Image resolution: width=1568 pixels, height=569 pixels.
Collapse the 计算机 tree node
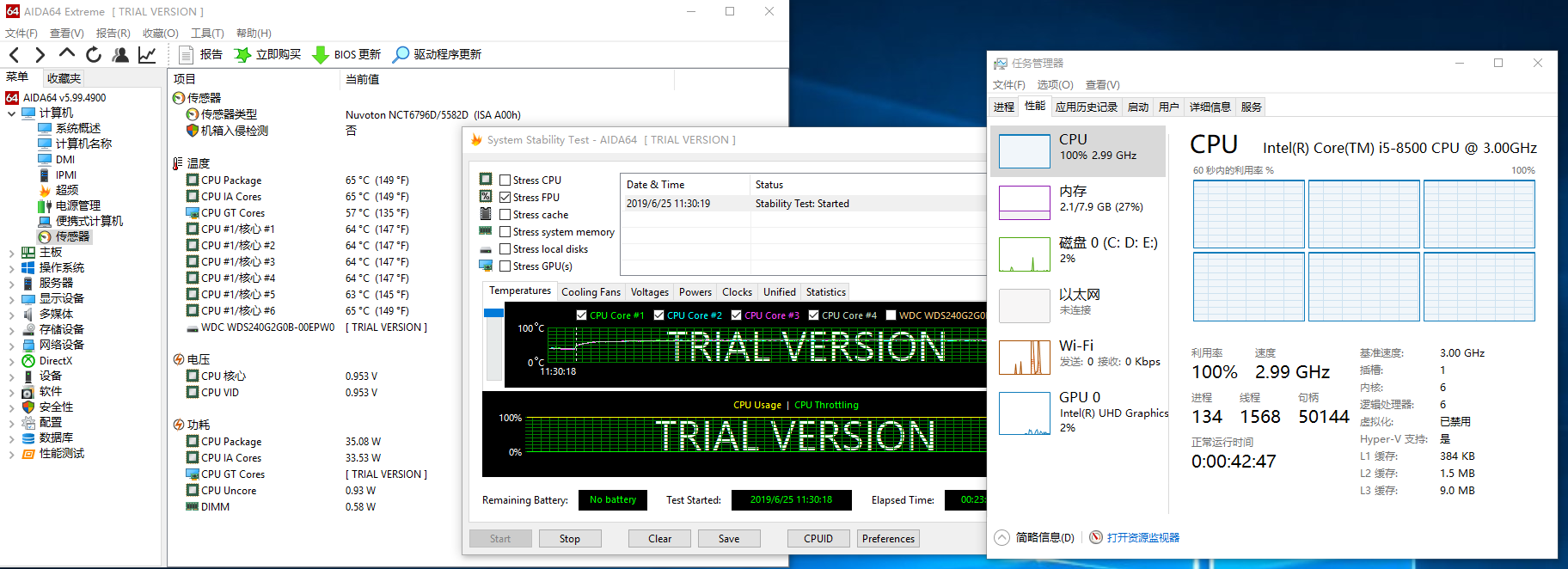tap(11, 113)
